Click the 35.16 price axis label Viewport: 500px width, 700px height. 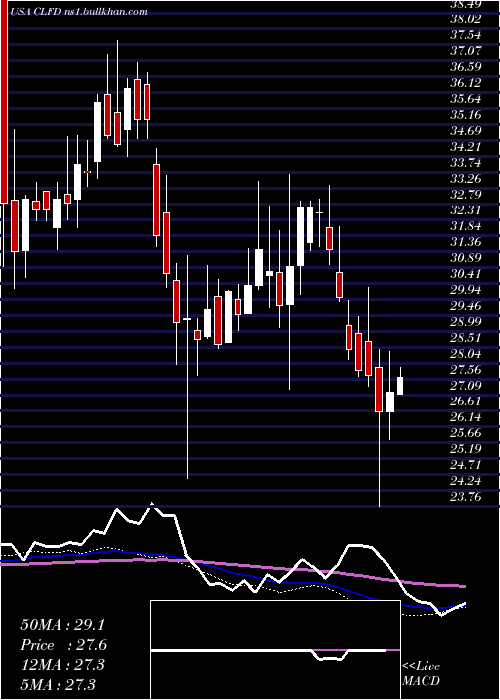466,115
